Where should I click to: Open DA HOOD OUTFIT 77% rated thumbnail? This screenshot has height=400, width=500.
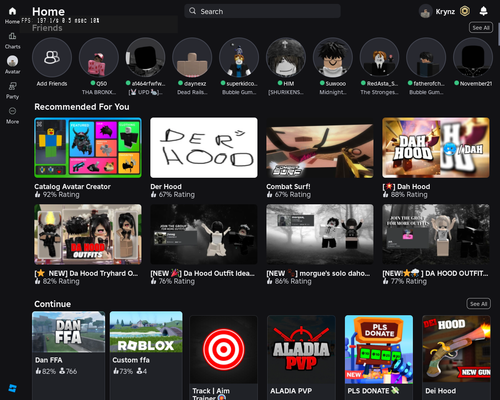[x=436, y=234]
